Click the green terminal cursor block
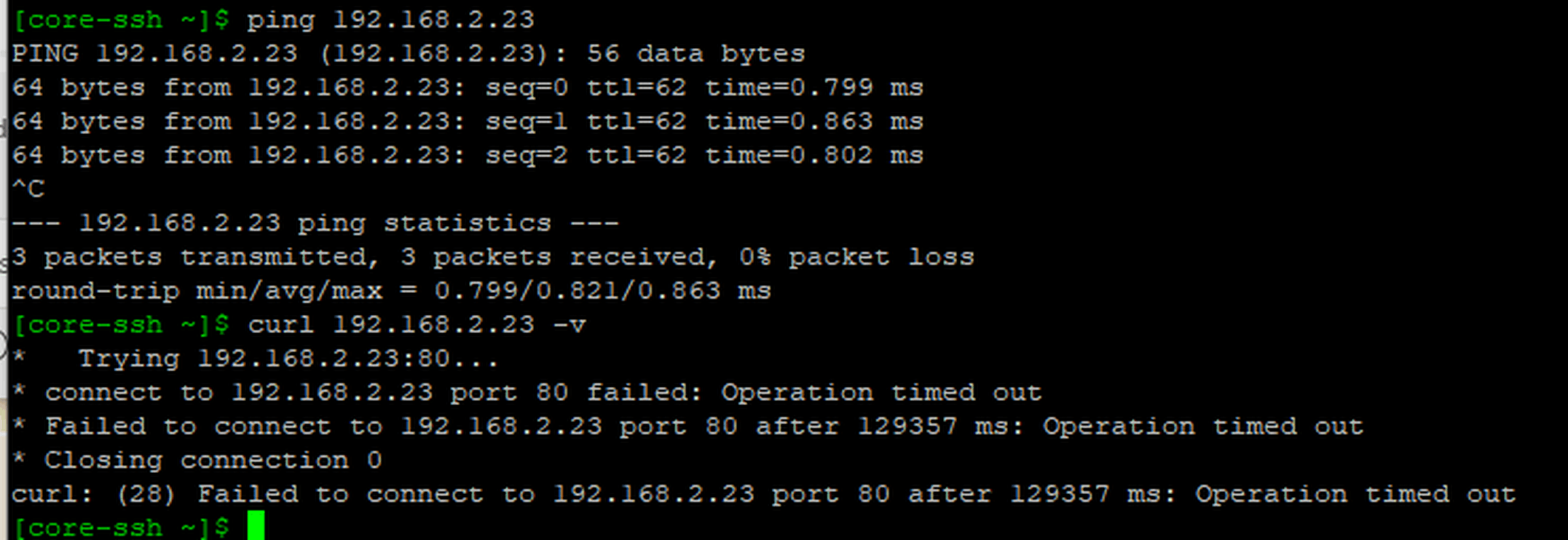 click(x=256, y=526)
